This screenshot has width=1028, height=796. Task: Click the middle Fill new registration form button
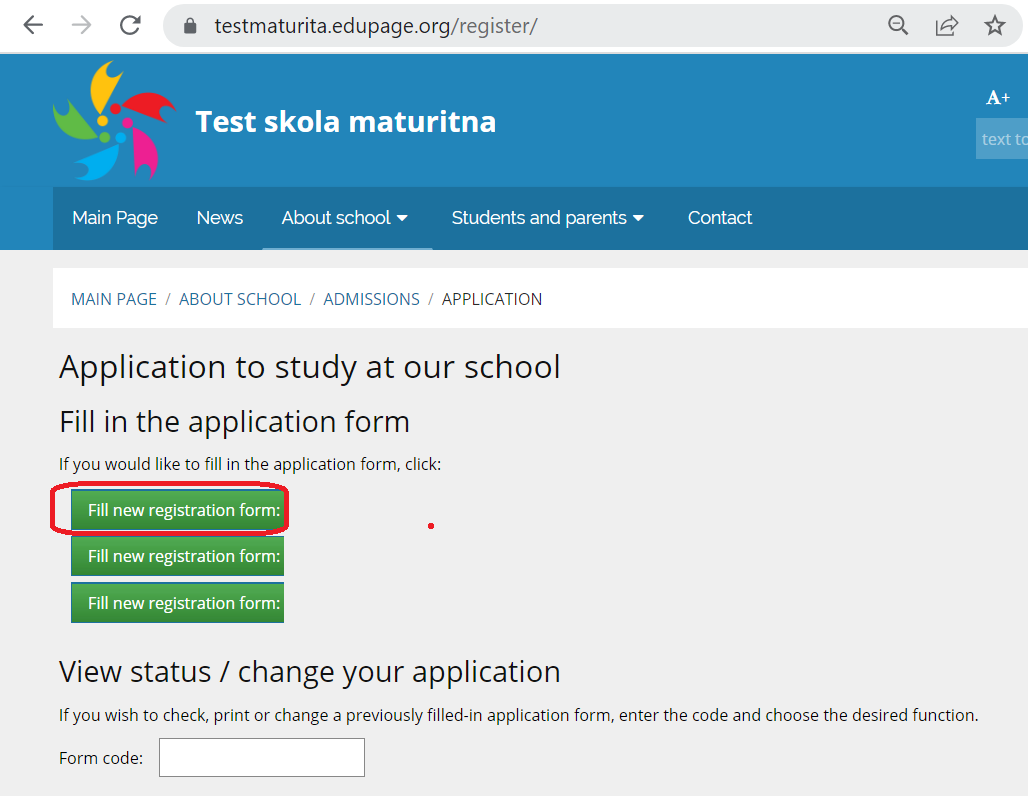[x=177, y=556]
